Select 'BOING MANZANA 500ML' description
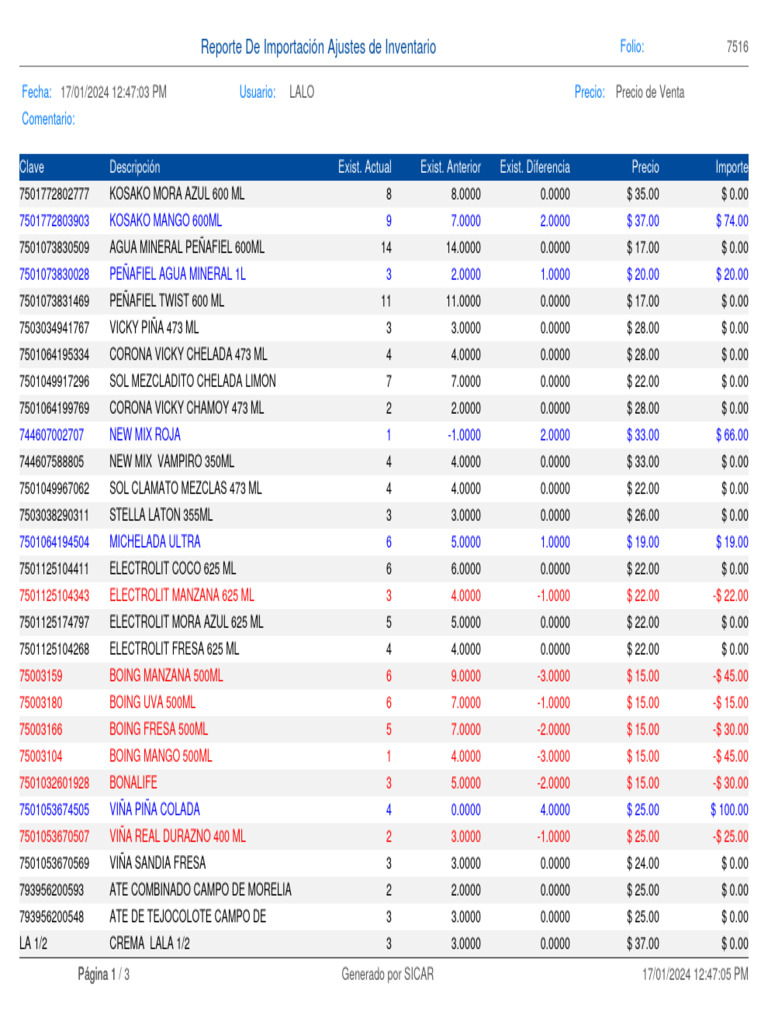 pyautogui.click(x=166, y=676)
